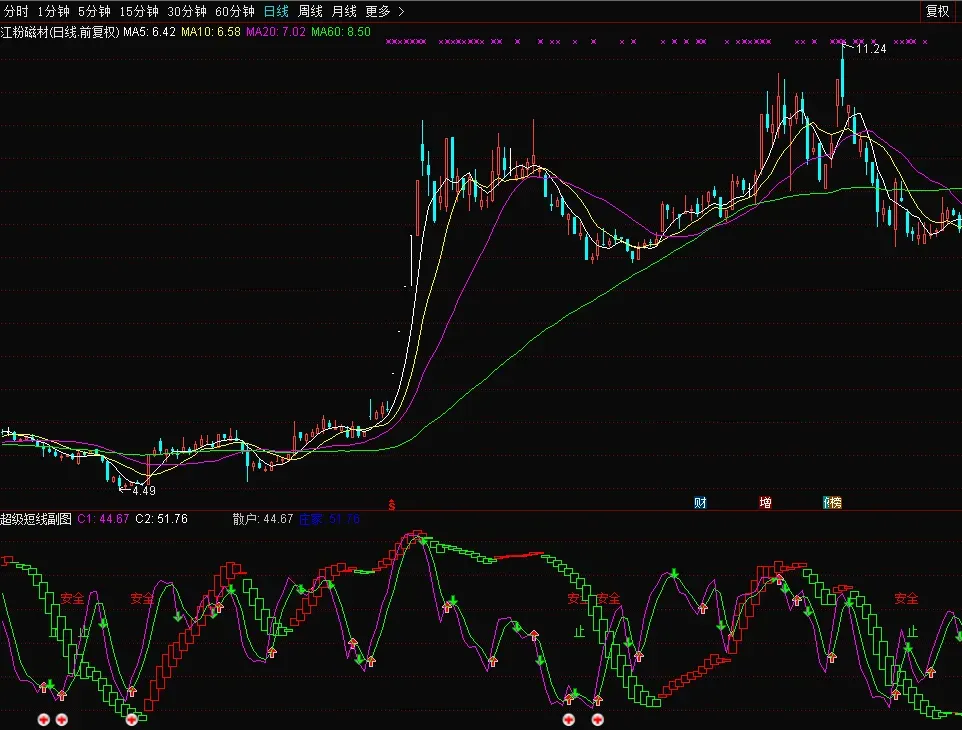This screenshot has width=962, height=730.
Task: Click the C2: 51.76 value
Action: click(x=161, y=519)
